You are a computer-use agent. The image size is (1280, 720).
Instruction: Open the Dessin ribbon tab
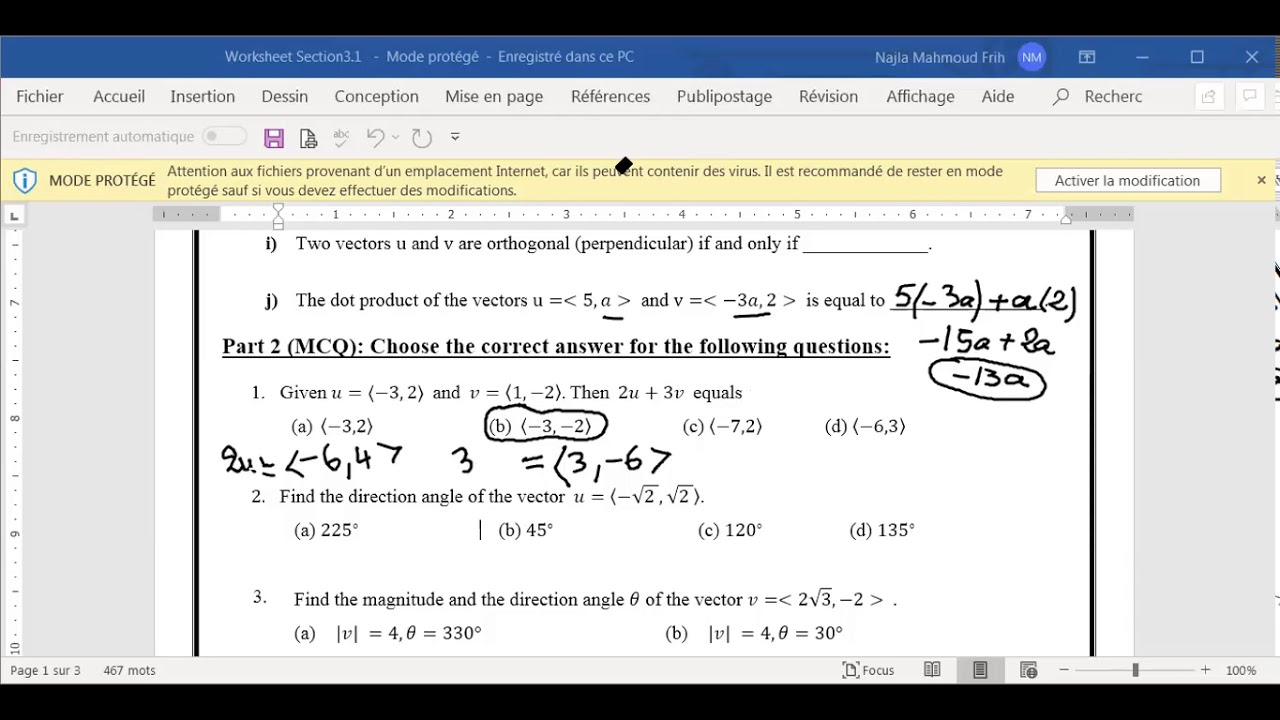(285, 96)
